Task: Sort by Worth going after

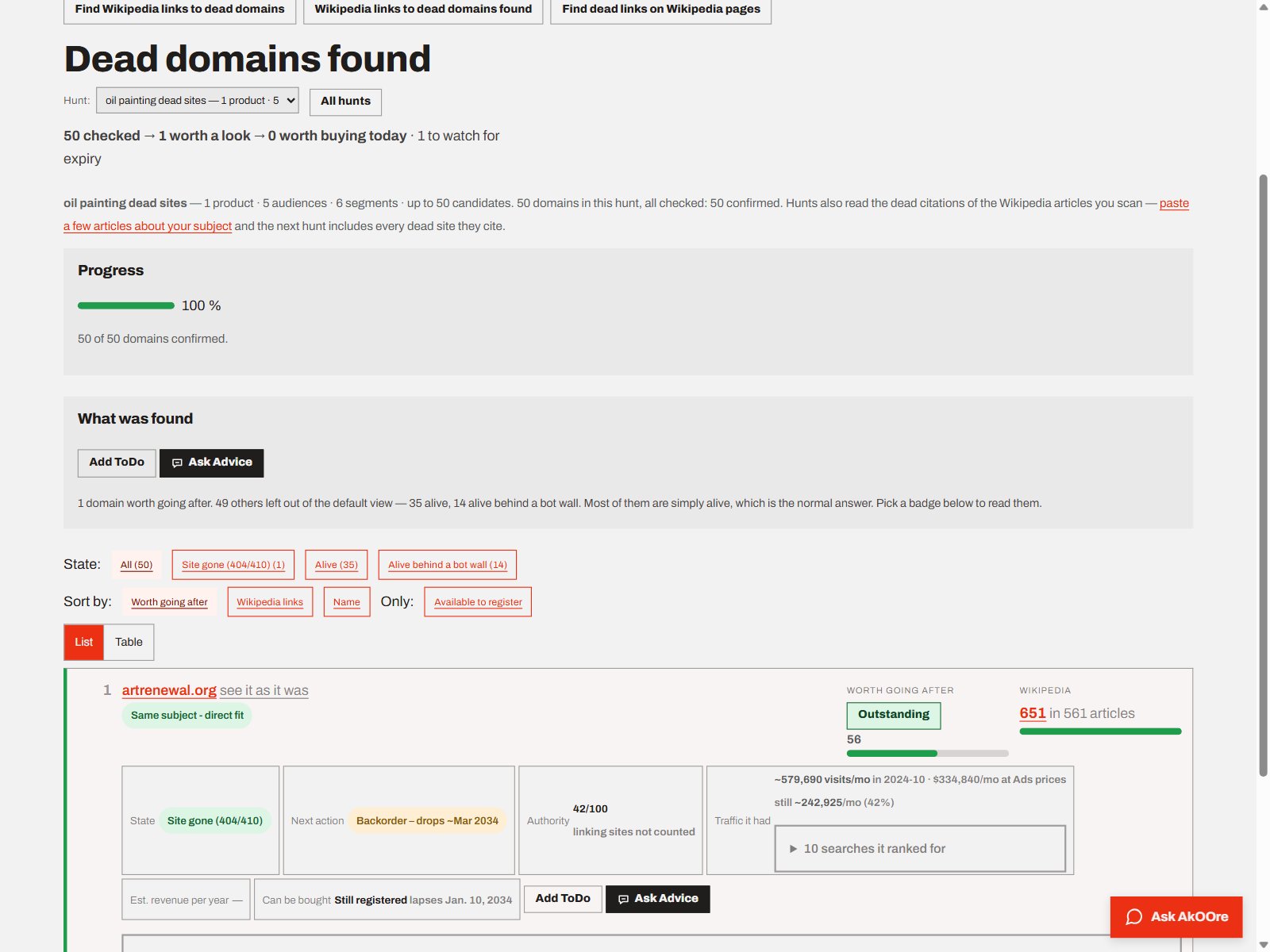Action: coord(169,602)
